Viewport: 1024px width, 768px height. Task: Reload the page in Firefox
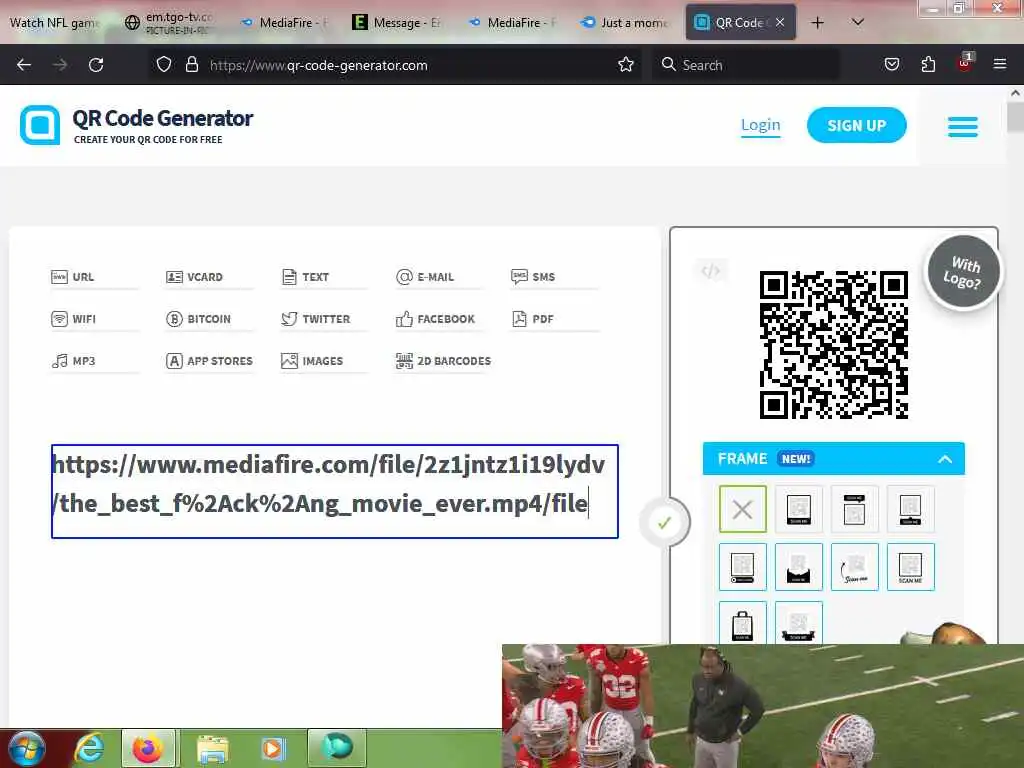point(96,65)
